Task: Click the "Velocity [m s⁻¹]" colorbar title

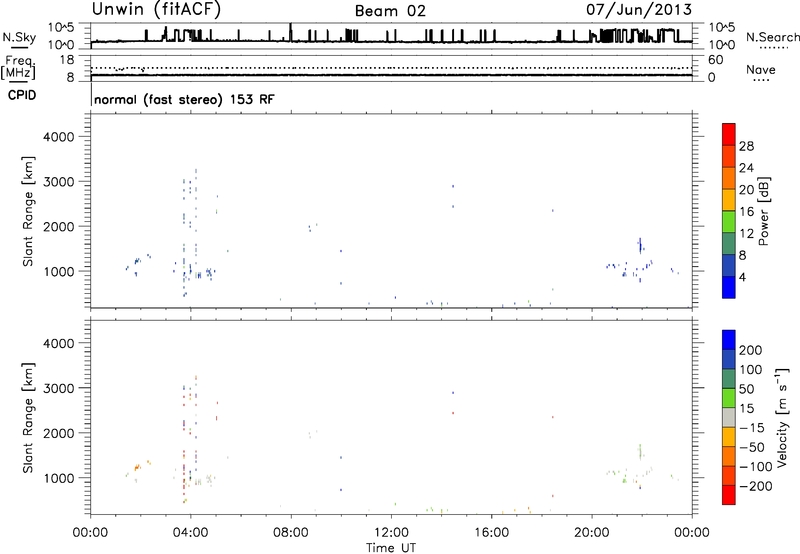Action: click(783, 417)
